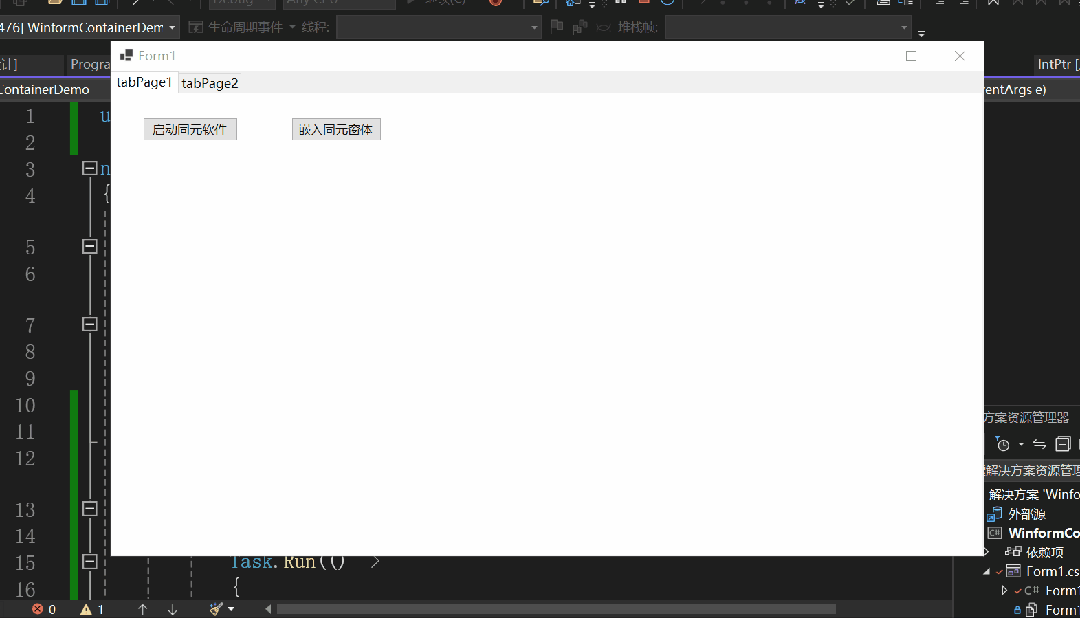Image resolution: width=1080 pixels, height=618 pixels.
Task: Switch to the tabPage2 tab
Action: 209,83
